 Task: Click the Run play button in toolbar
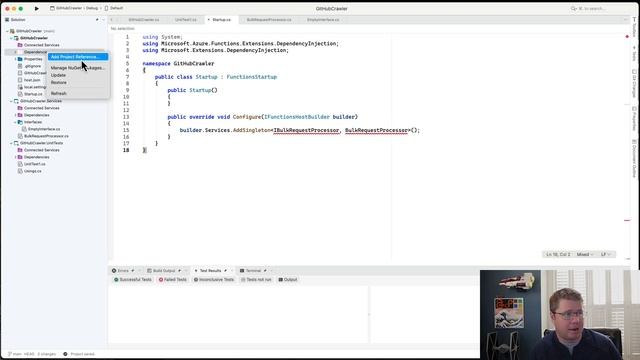[37, 8]
